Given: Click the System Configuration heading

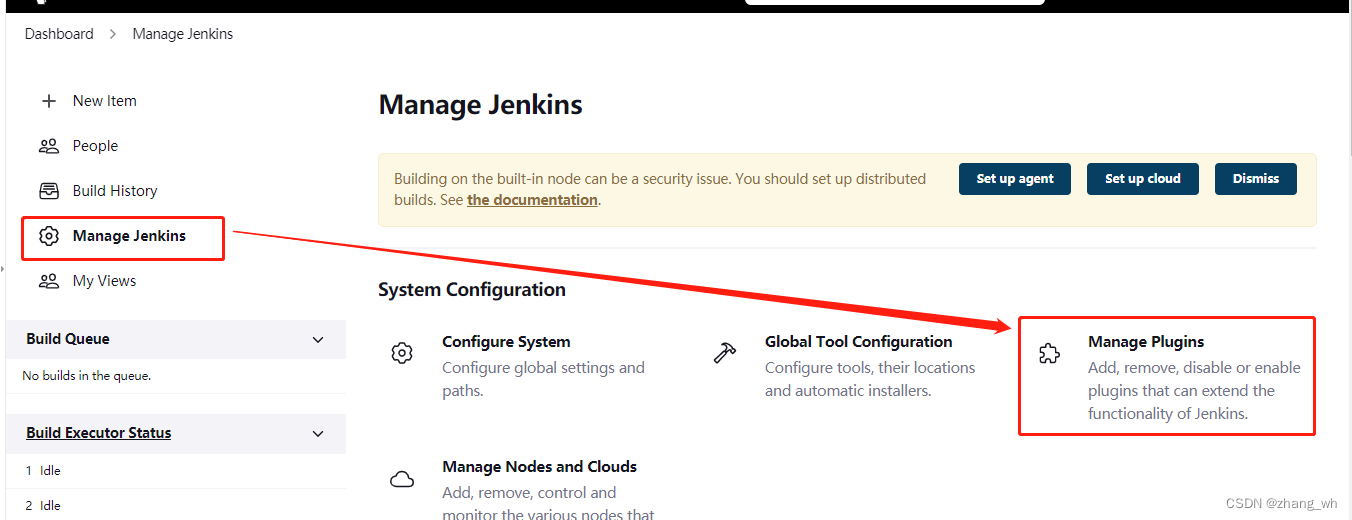Looking at the screenshot, I should (x=472, y=290).
